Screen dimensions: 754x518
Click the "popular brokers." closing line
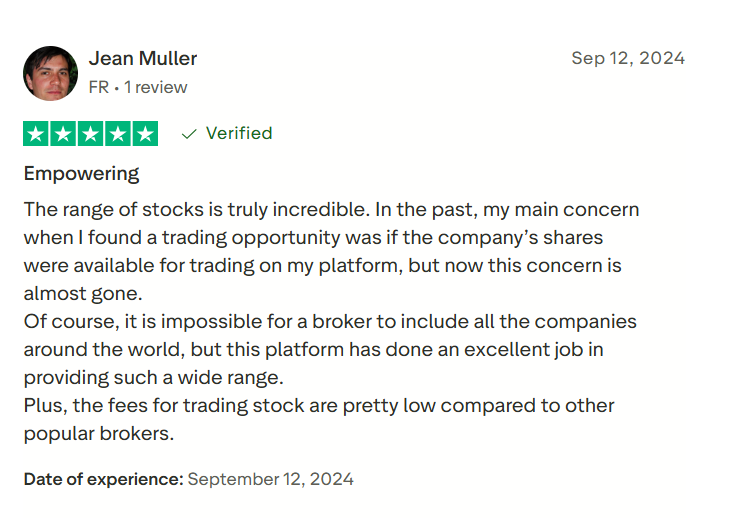[99, 434]
